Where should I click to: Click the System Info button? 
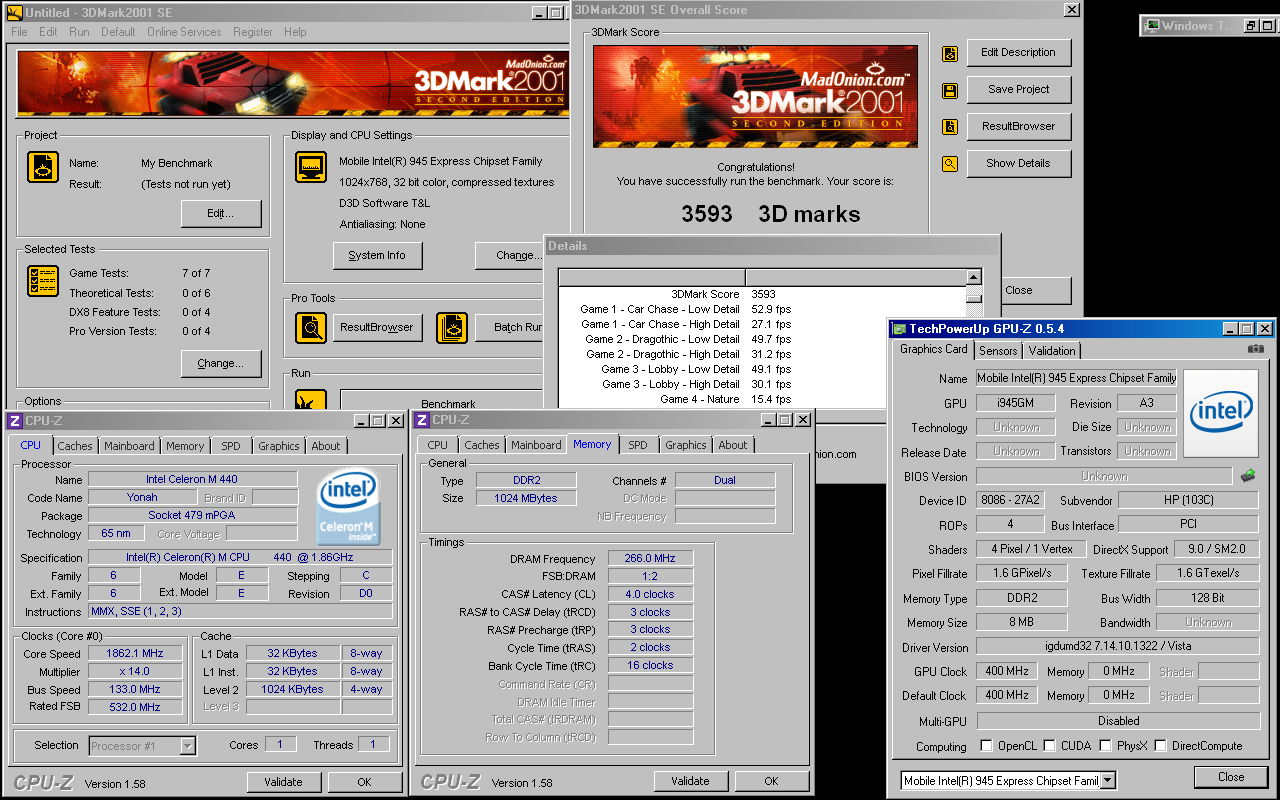pyautogui.click(x=377, y=255)
